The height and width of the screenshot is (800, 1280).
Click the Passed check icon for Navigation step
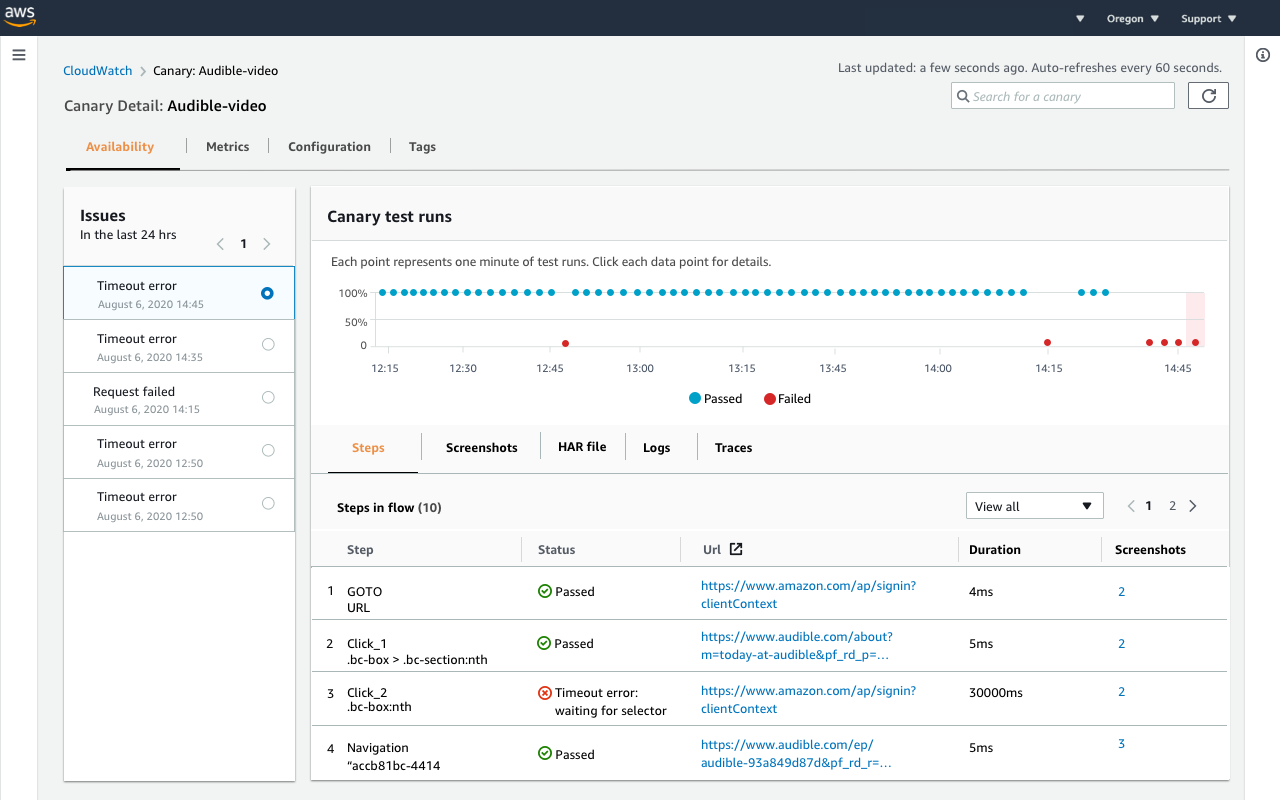[x=545, y=754]
